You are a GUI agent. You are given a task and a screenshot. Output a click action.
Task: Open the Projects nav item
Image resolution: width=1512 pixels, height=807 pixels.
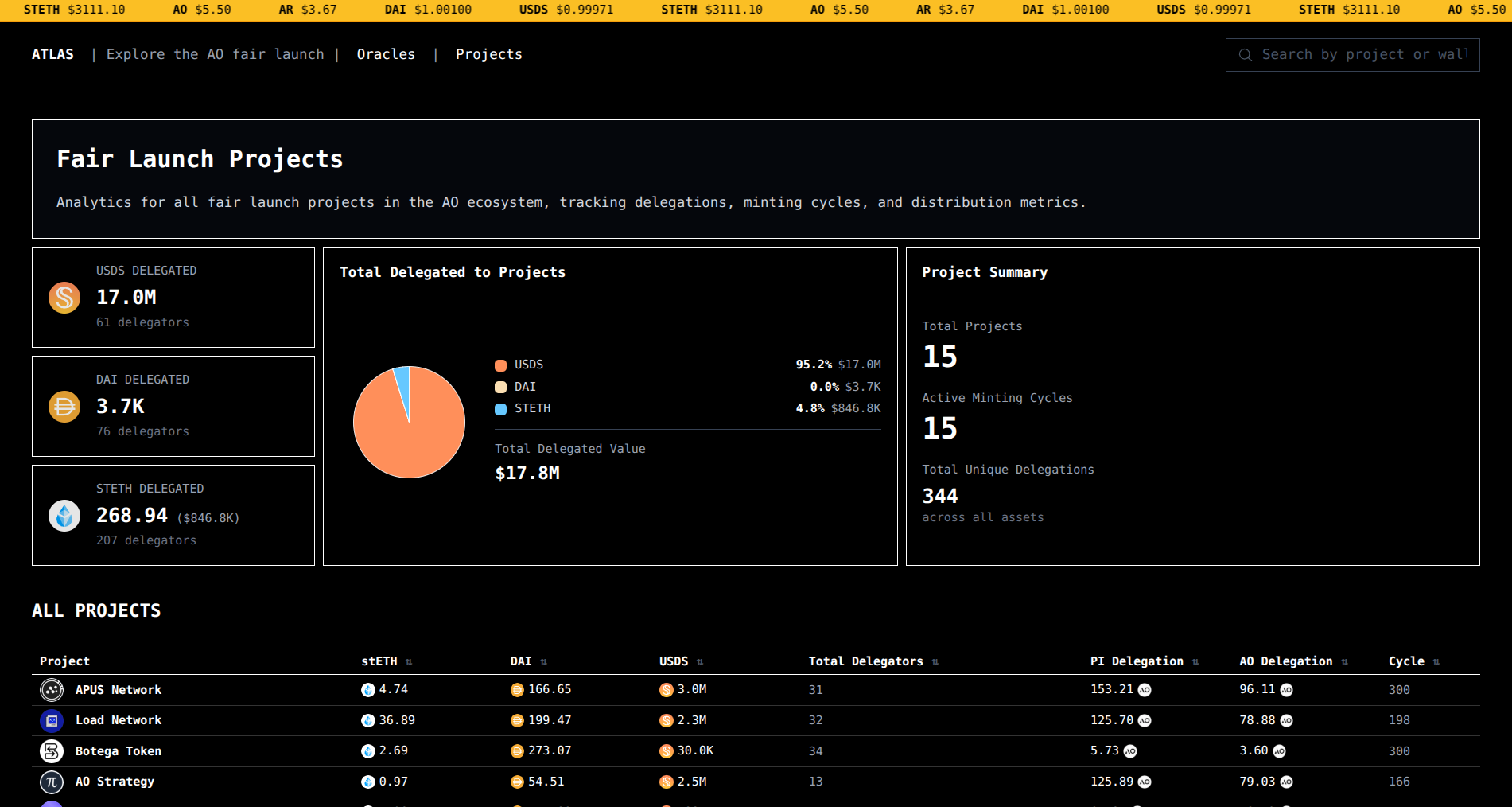click(x=488, y=54)
